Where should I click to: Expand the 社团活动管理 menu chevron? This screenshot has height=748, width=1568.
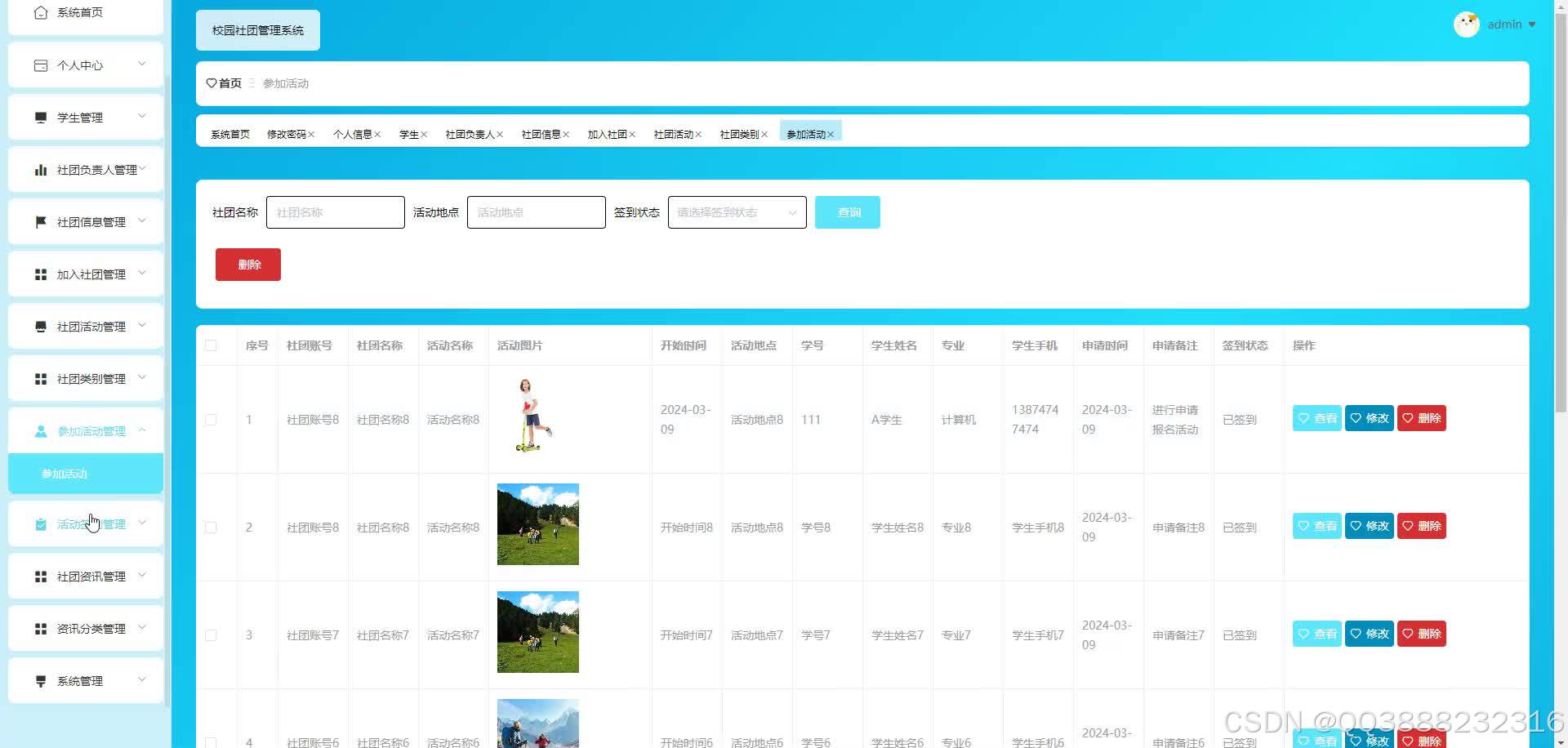(x=142, y=326)
